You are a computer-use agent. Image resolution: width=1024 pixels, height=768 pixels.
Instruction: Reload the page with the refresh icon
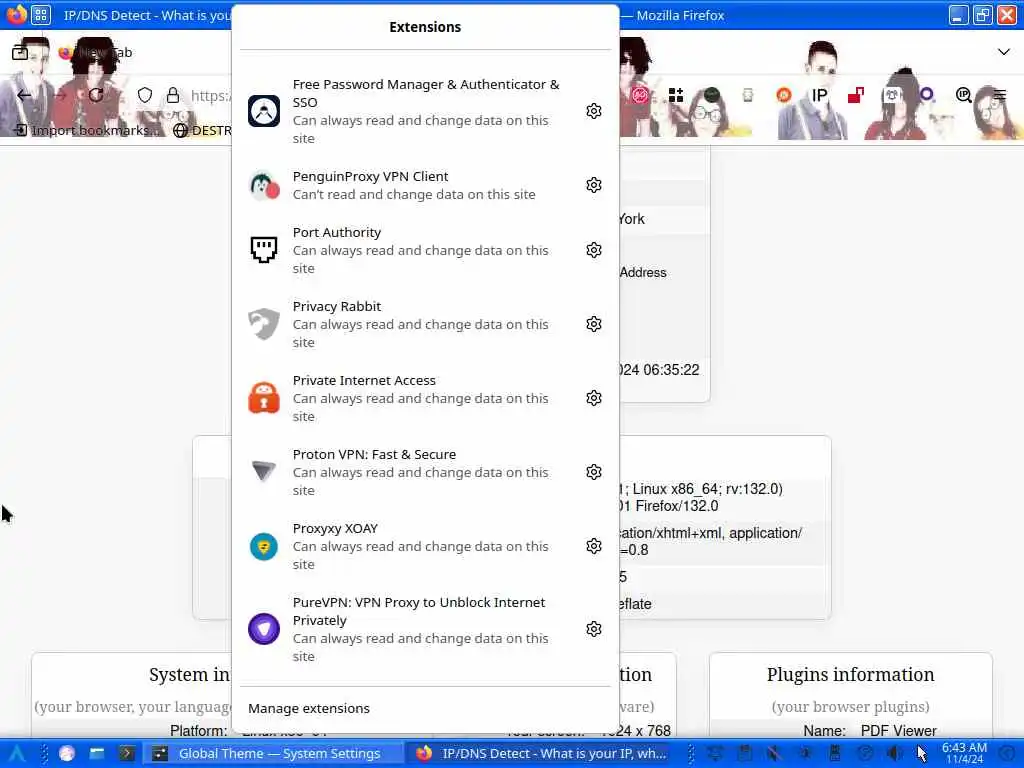click(96, 95)
